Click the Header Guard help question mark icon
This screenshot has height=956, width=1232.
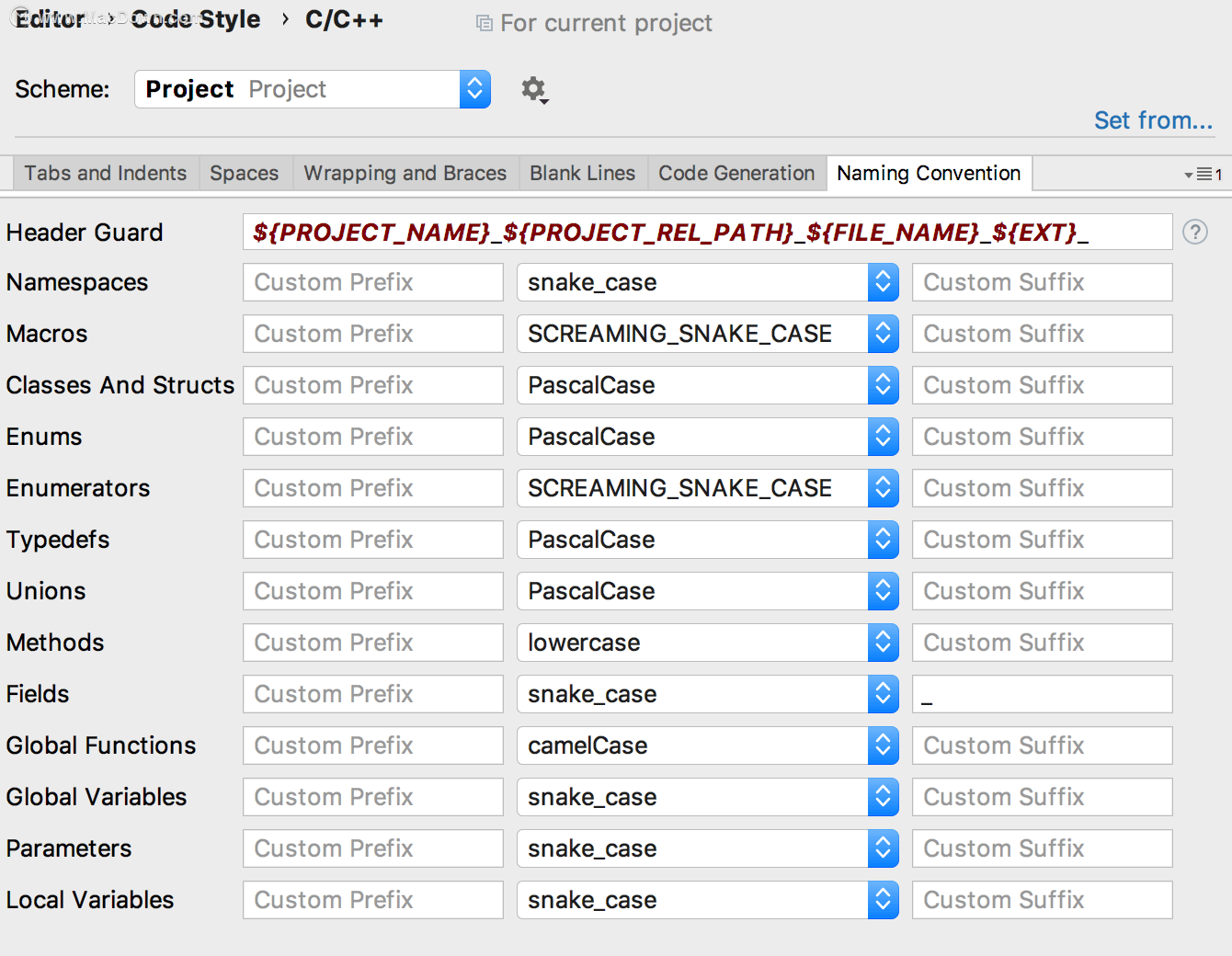click(x=1195, y=232)
